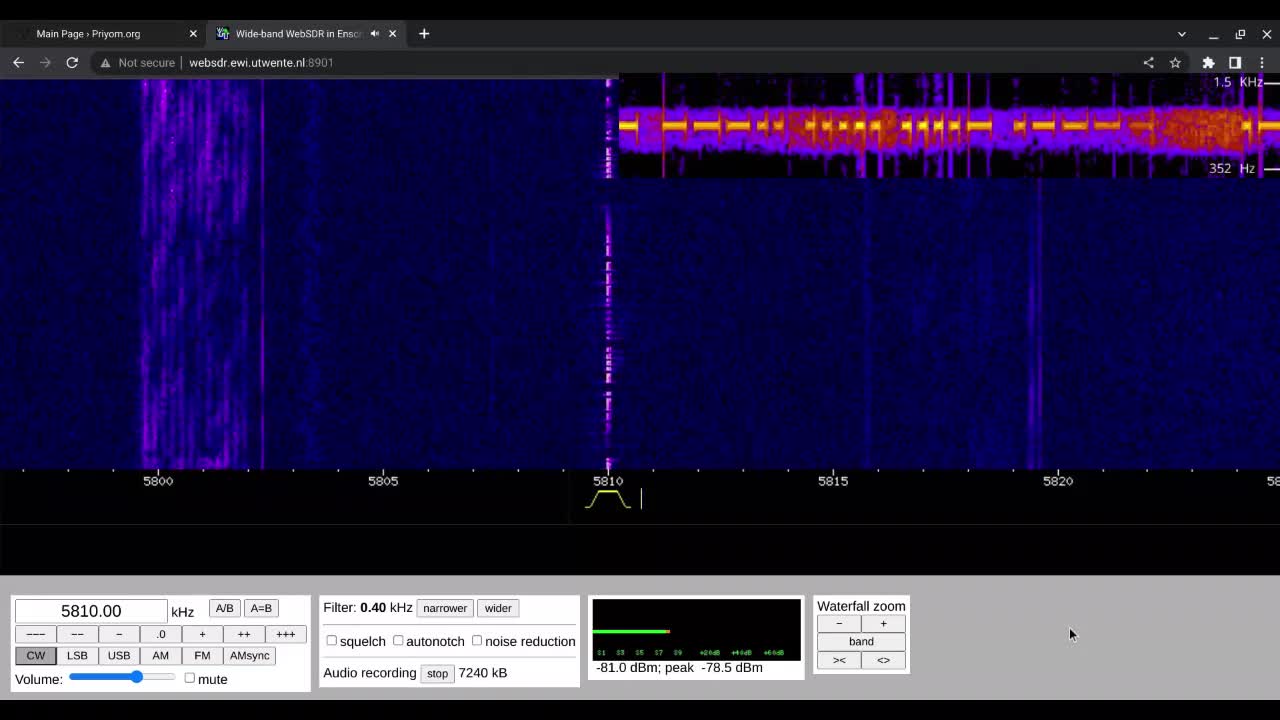This screenshot has height=720, width=1280.
Task: Go back in browser history
Action: (18, 62)
